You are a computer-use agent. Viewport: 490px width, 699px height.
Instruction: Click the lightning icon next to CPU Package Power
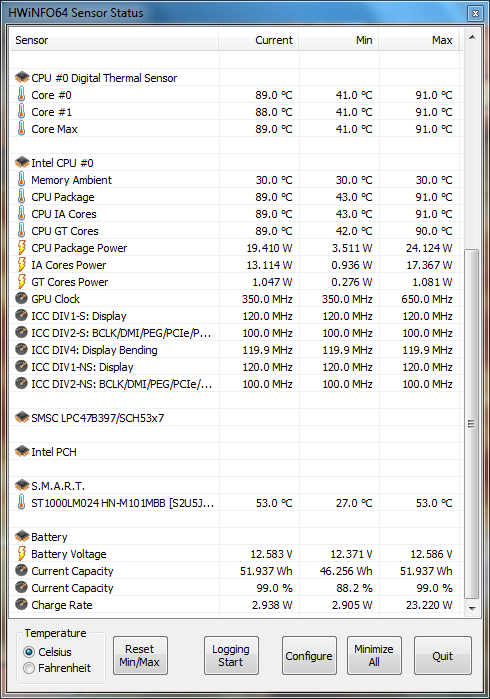pos(21,247)
